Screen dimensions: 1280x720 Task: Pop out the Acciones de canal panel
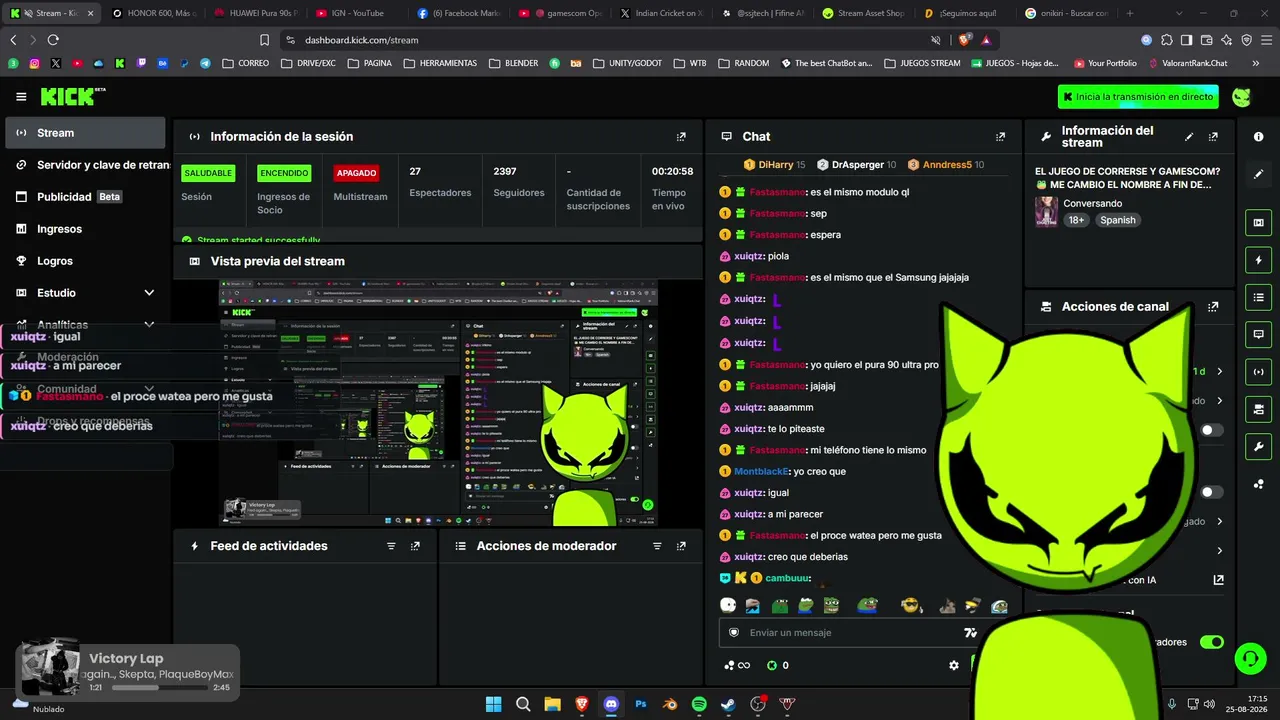tap(1213, 307)
